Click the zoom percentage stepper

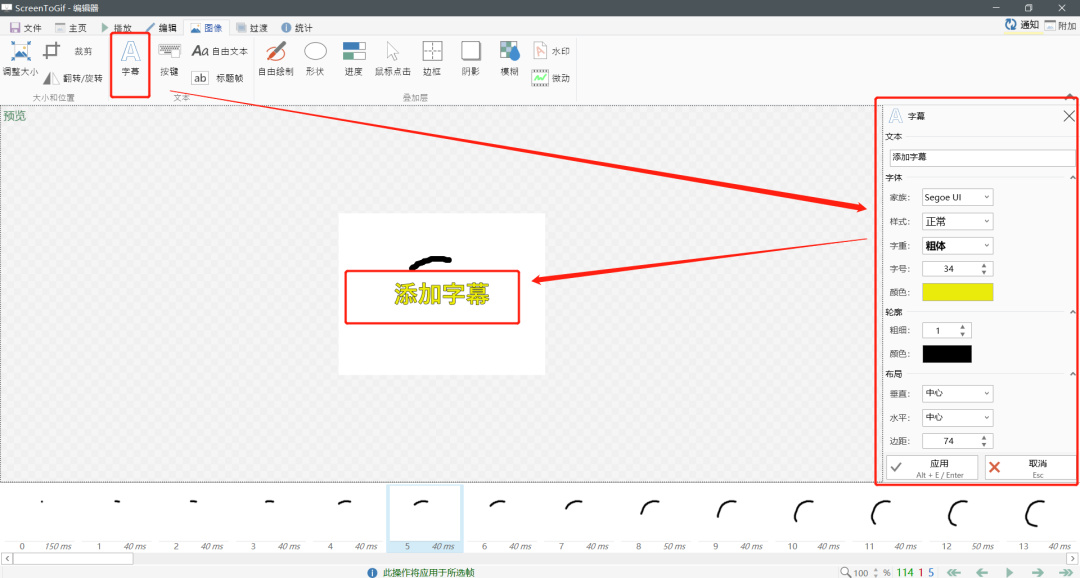coord(876,572)
